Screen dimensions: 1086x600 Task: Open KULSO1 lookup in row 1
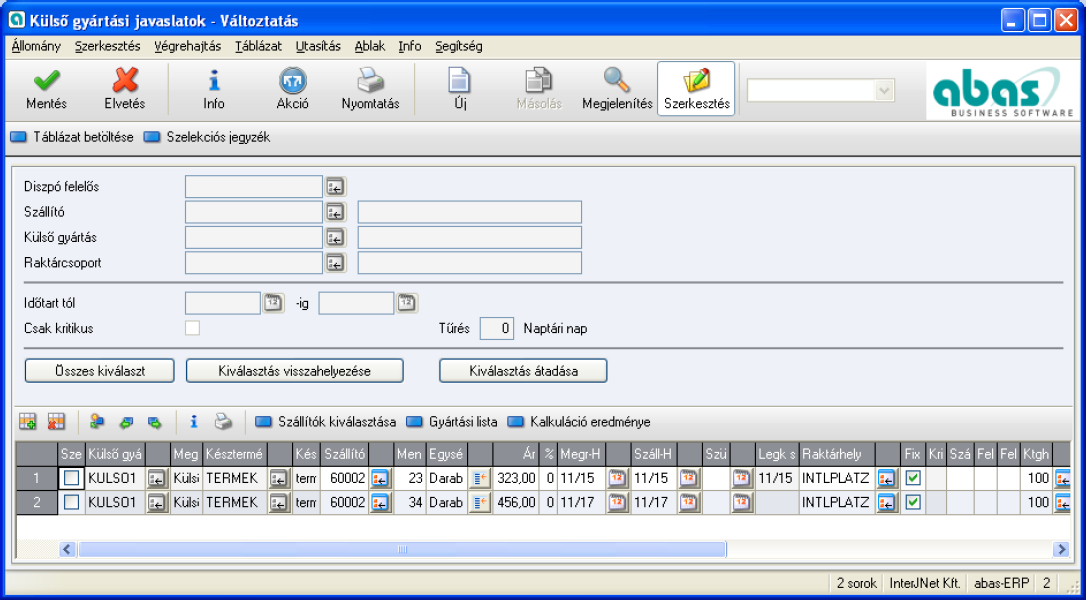158,478
